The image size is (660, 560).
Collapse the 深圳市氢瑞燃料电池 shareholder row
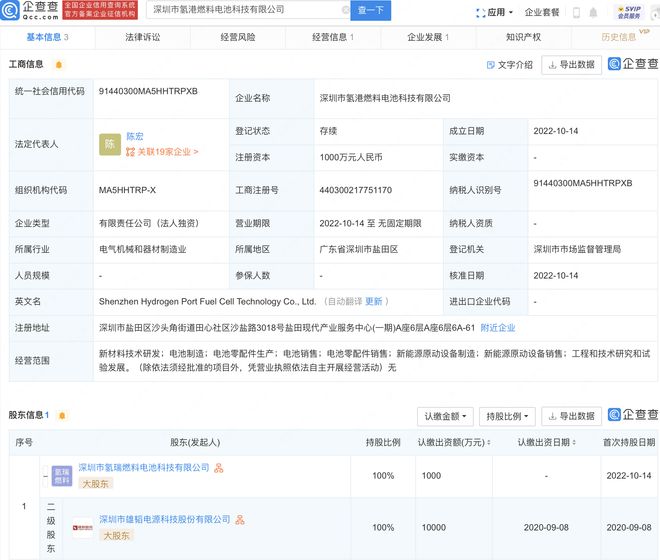click(x=45, y=476)
